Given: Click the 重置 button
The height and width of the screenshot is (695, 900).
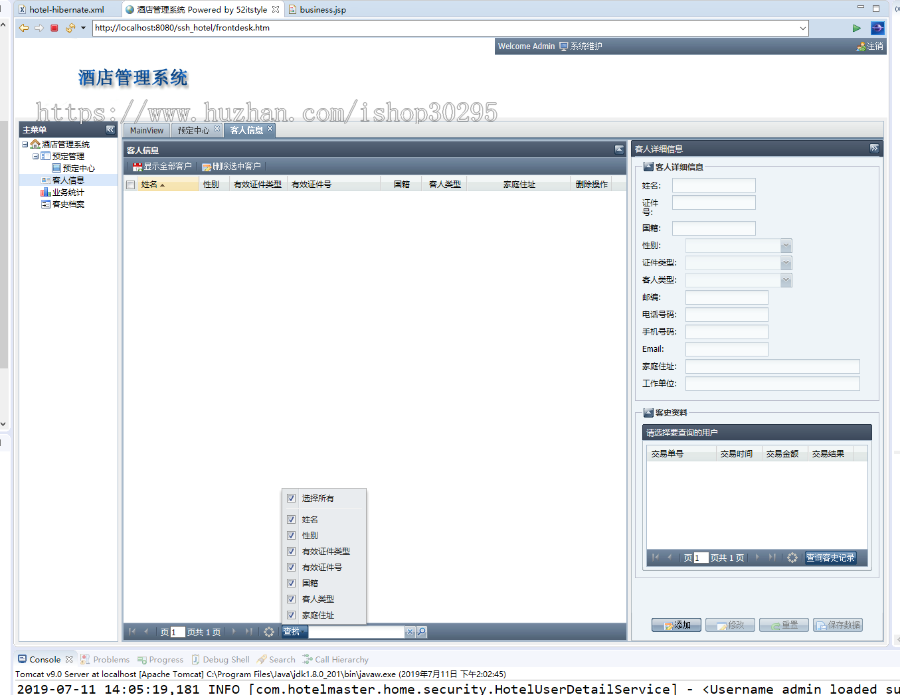Looking at the screenshot, I should coord(784,625).
